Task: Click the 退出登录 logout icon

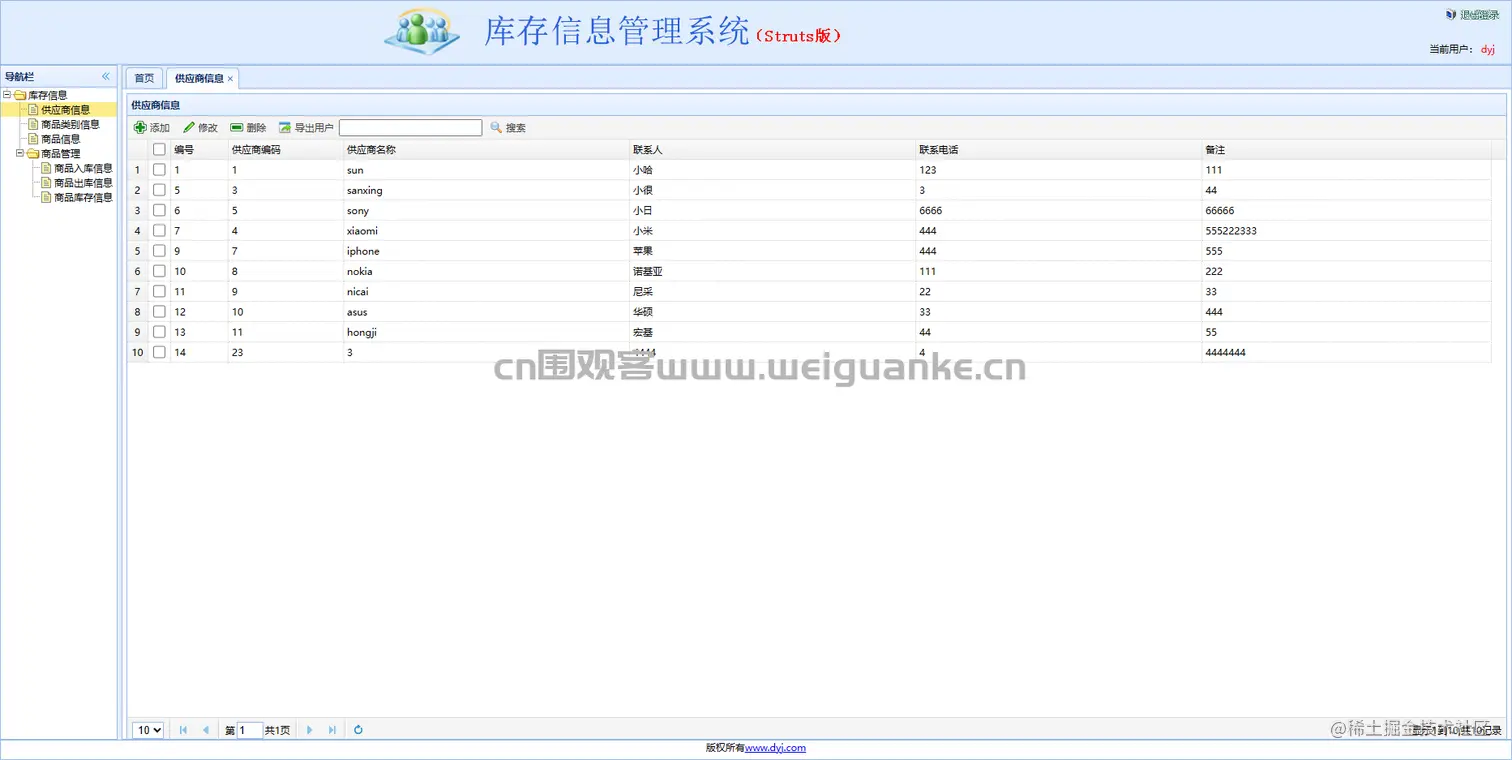Action: [1451, 15]
